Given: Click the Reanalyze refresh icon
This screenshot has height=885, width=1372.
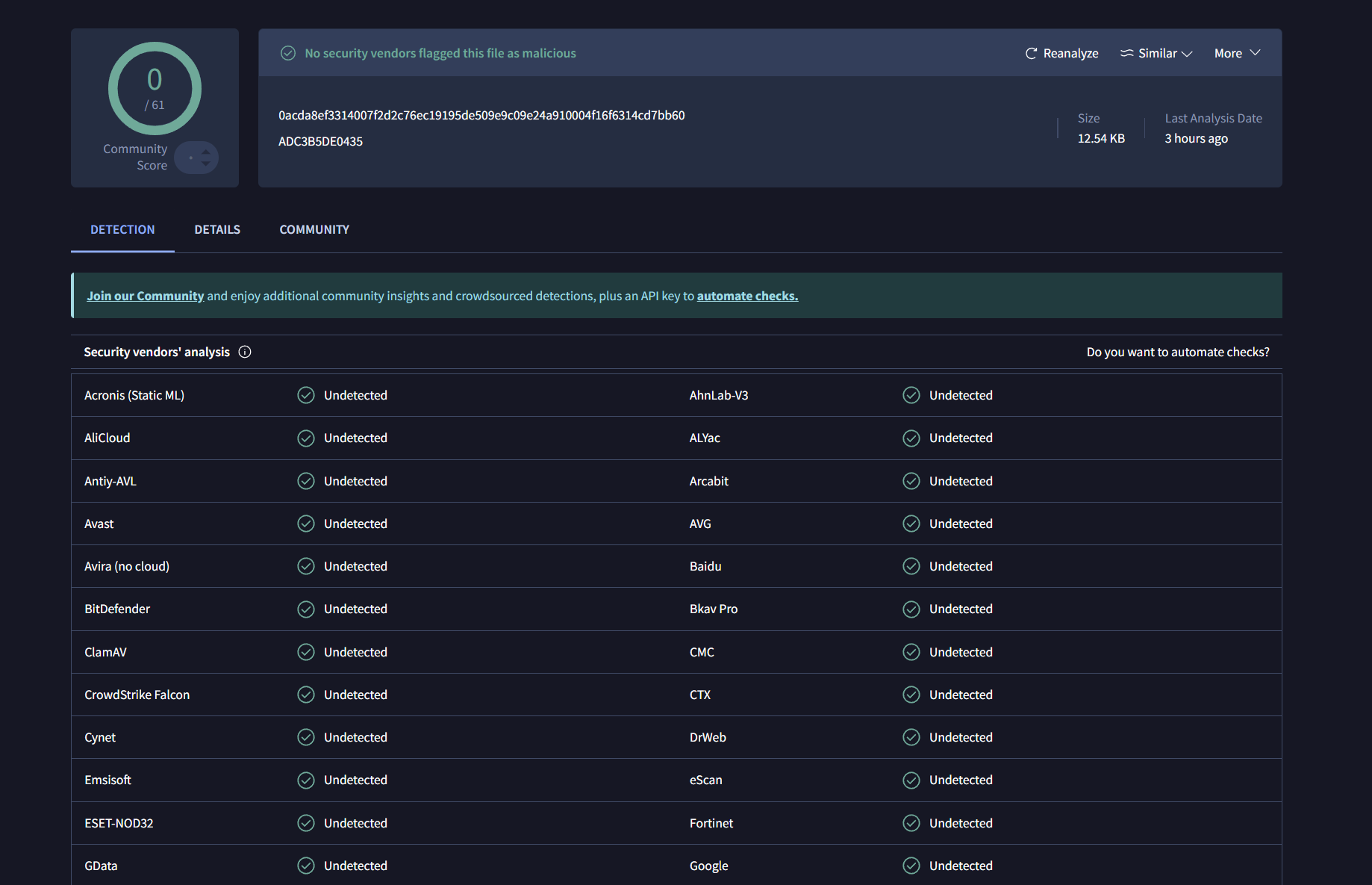Looking at the screenshot, I should [1031, 53].
